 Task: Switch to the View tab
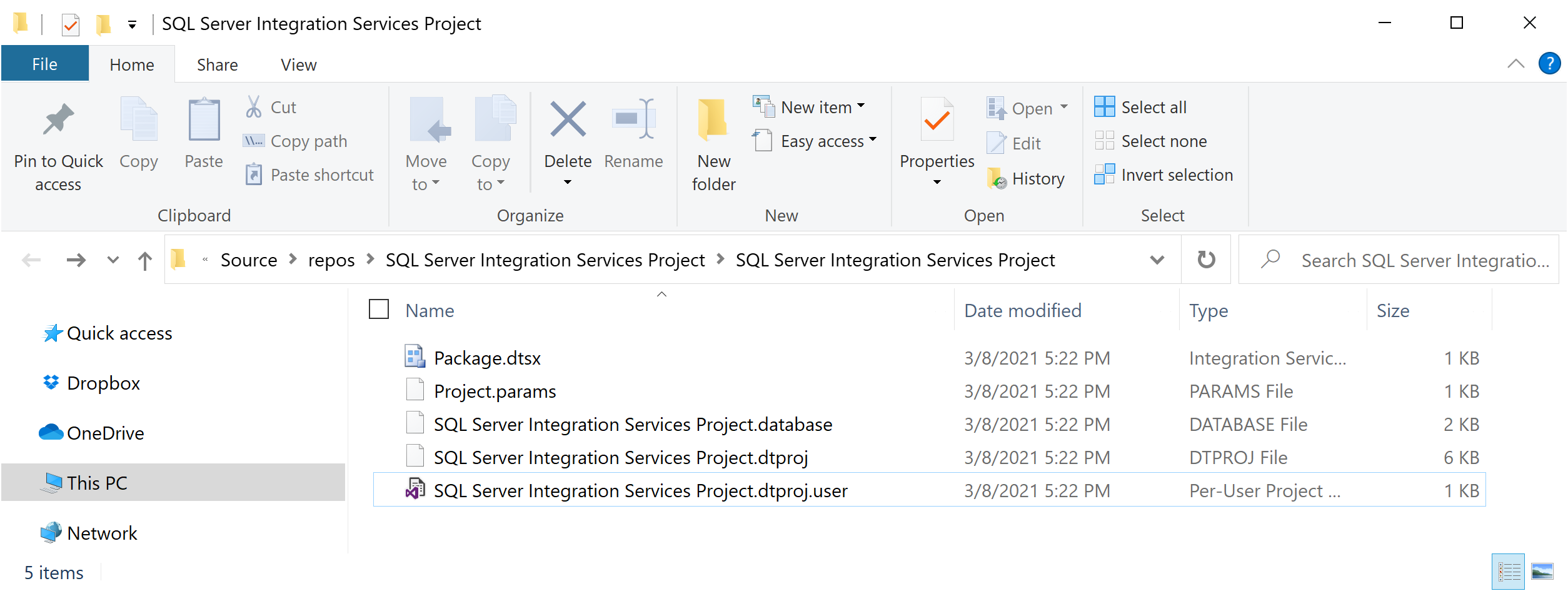point(298,64)
